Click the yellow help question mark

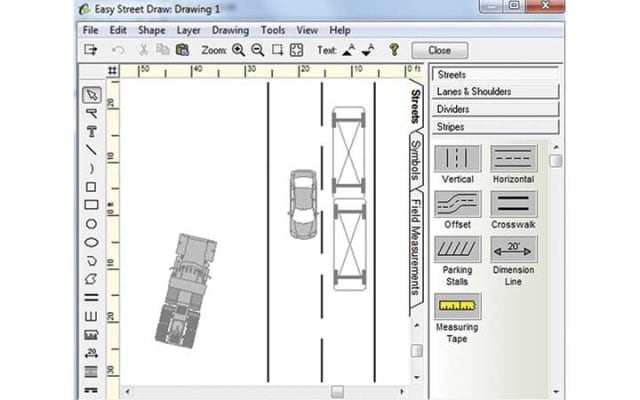[394, 49]
